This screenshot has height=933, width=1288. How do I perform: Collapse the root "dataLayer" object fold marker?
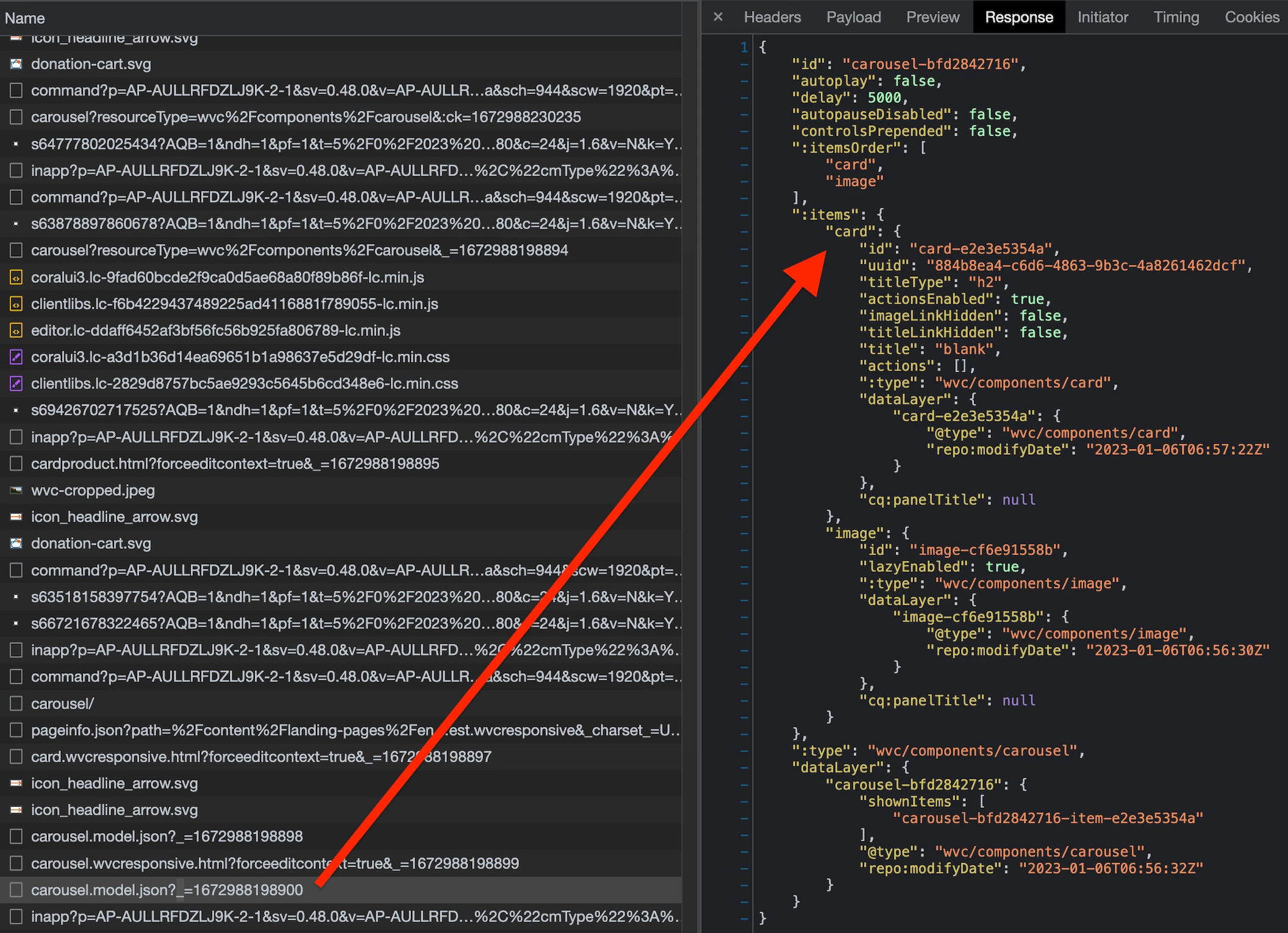[744, 768]
